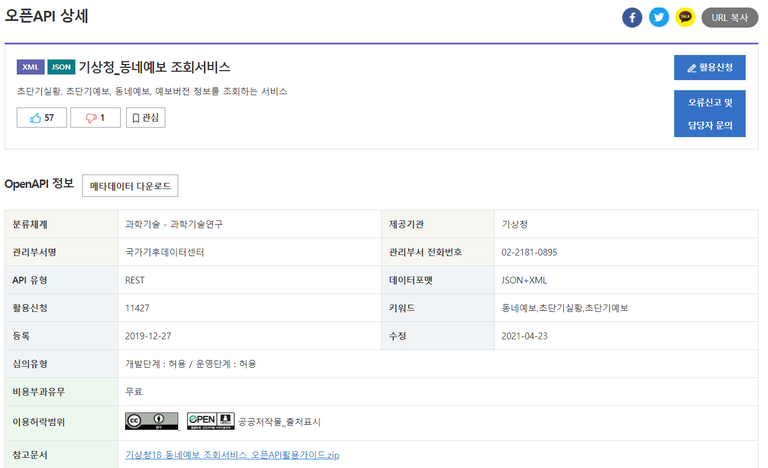Click the 공공저작물_출처표시 license text
This screenshot has width=768, height=468.
tap(279, 422)
